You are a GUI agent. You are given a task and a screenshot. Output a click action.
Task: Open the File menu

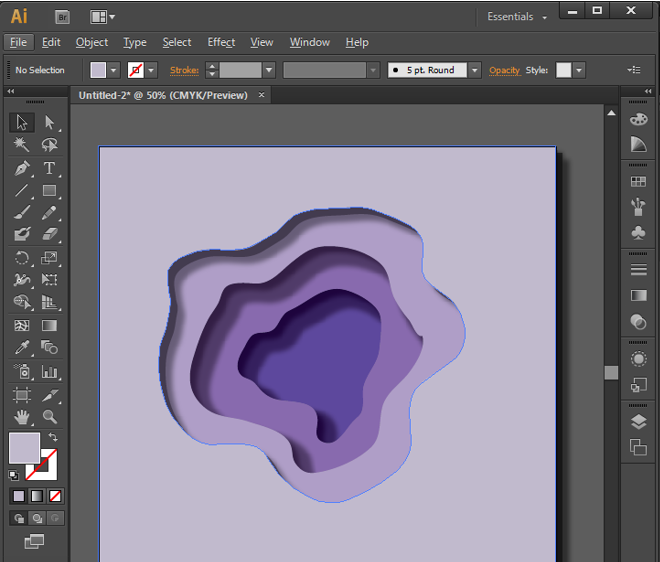click(x=18, y=43)
